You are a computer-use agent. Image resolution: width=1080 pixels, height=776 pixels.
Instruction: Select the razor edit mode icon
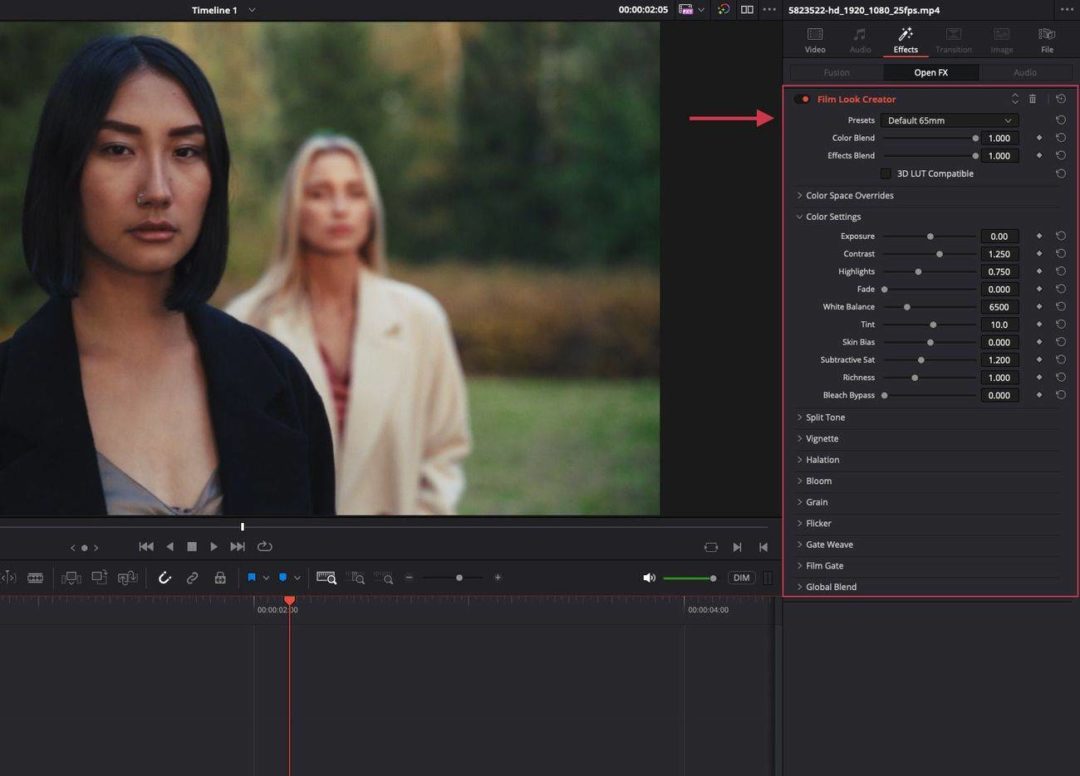(x=36, y=577)
